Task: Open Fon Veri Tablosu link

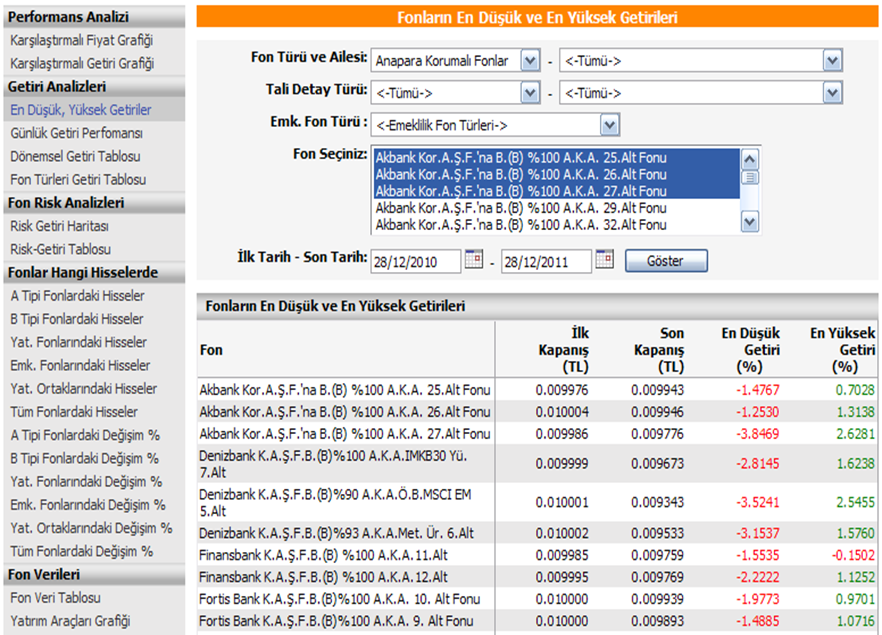Action: click(x=56, y=598)
